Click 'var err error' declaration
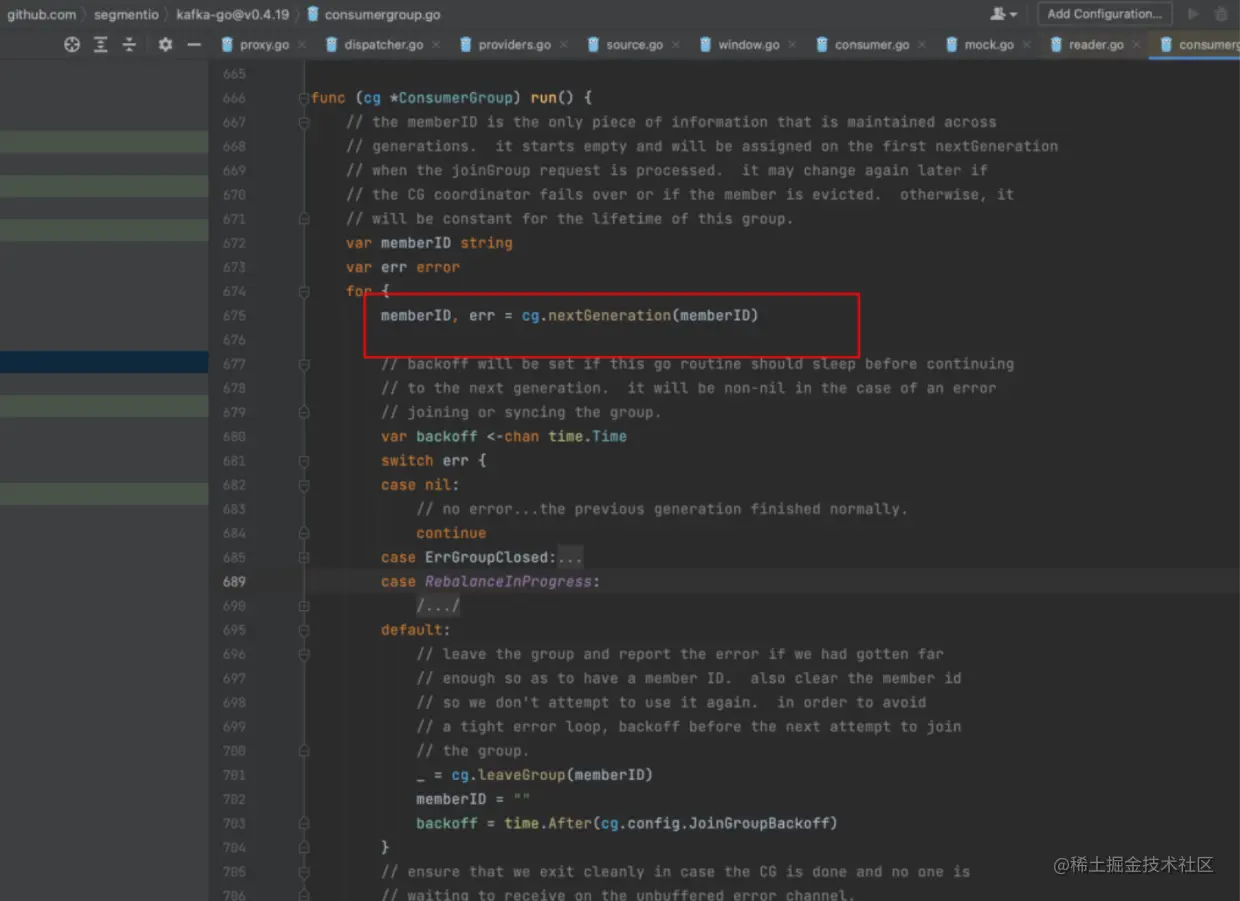The image size is (1240, 901). (x=403, y=267)
